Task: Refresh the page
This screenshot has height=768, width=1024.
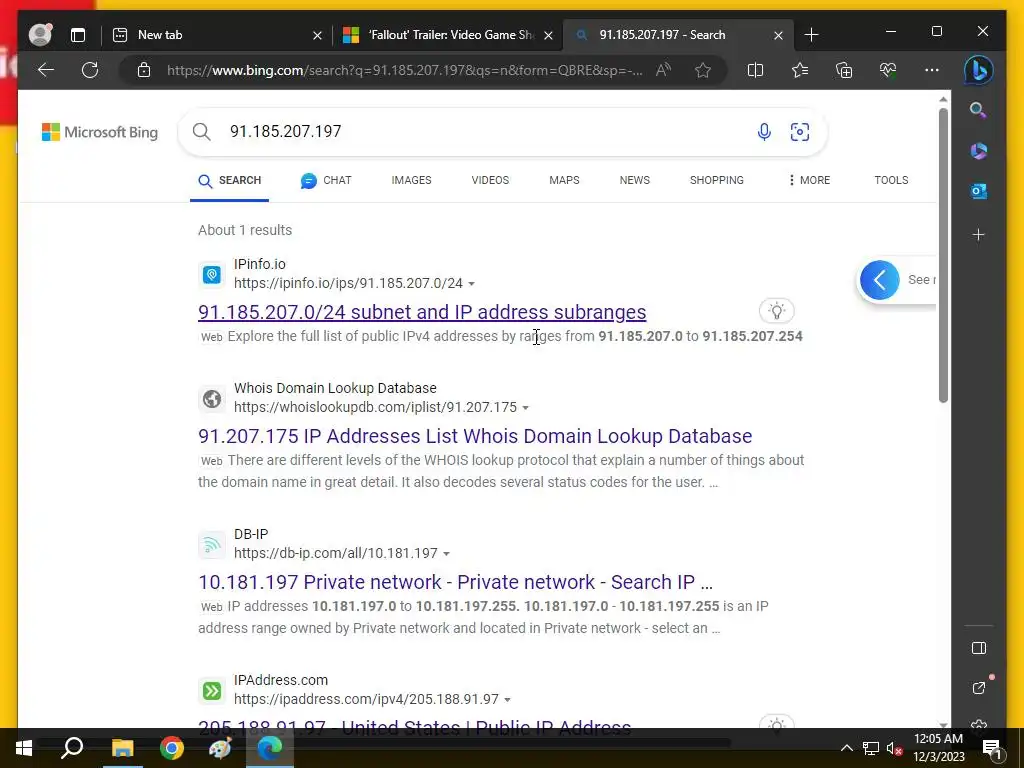Action: click(90, 70)
